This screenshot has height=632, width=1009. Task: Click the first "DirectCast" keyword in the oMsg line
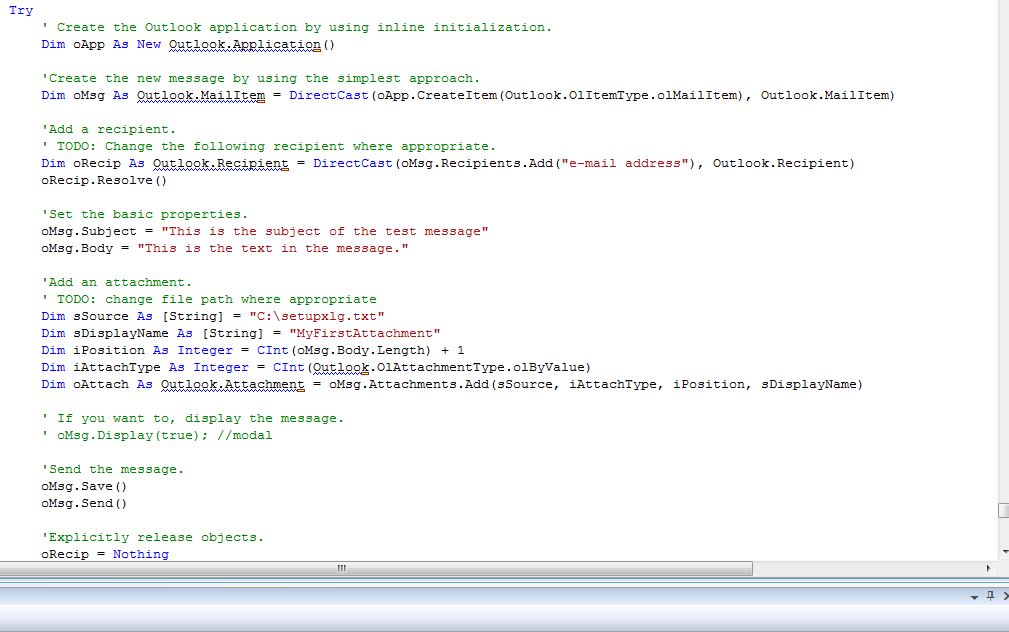click(x=329, y=95)
